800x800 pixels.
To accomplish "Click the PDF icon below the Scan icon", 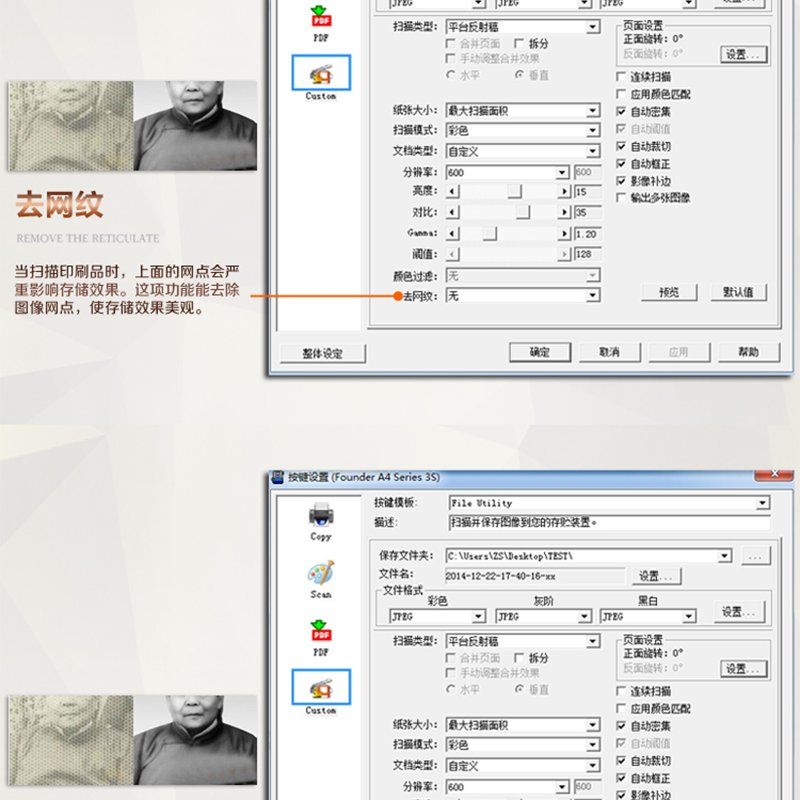I will (321, 634).
